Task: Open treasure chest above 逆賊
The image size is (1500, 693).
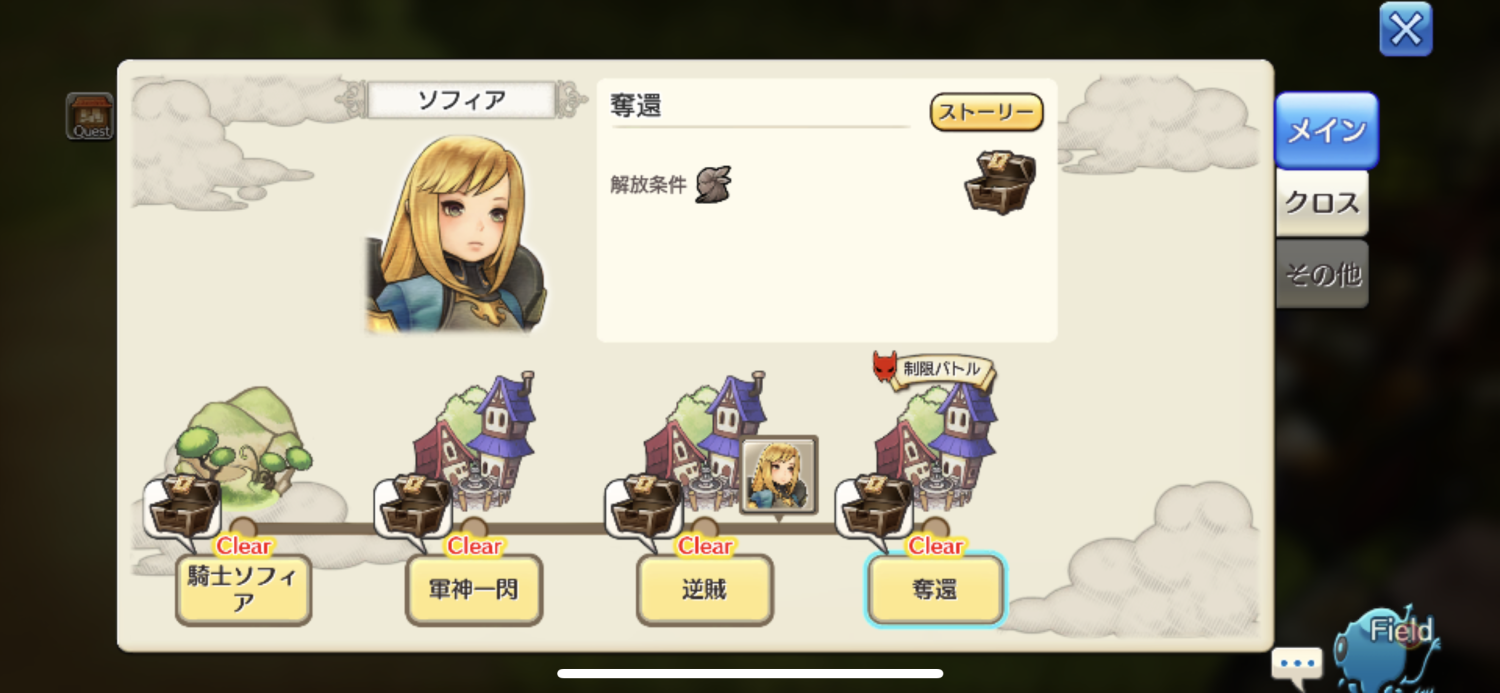Action: click(646, 507)
